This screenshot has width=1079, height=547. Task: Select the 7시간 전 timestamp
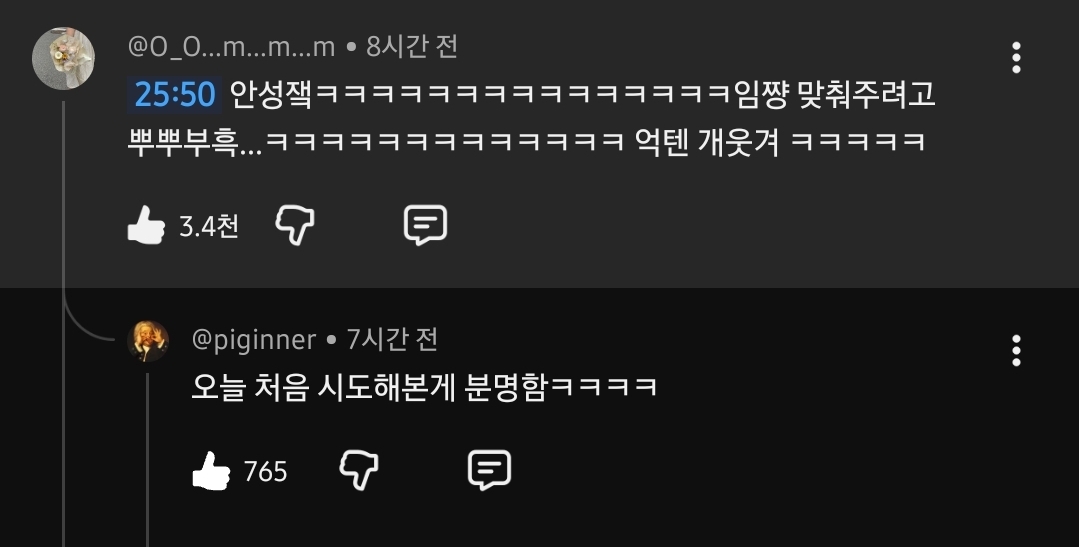pyautogui.click(x=392, y=340)
